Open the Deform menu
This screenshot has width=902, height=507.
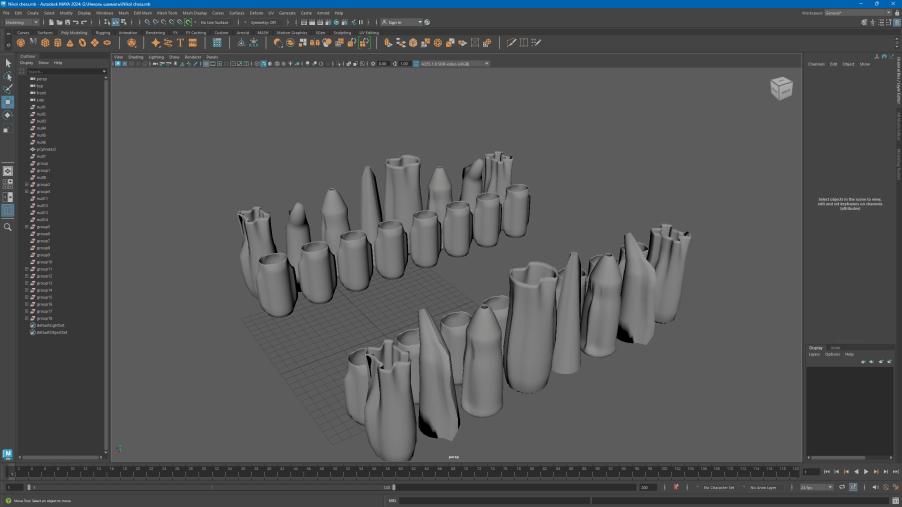(256, 13)
